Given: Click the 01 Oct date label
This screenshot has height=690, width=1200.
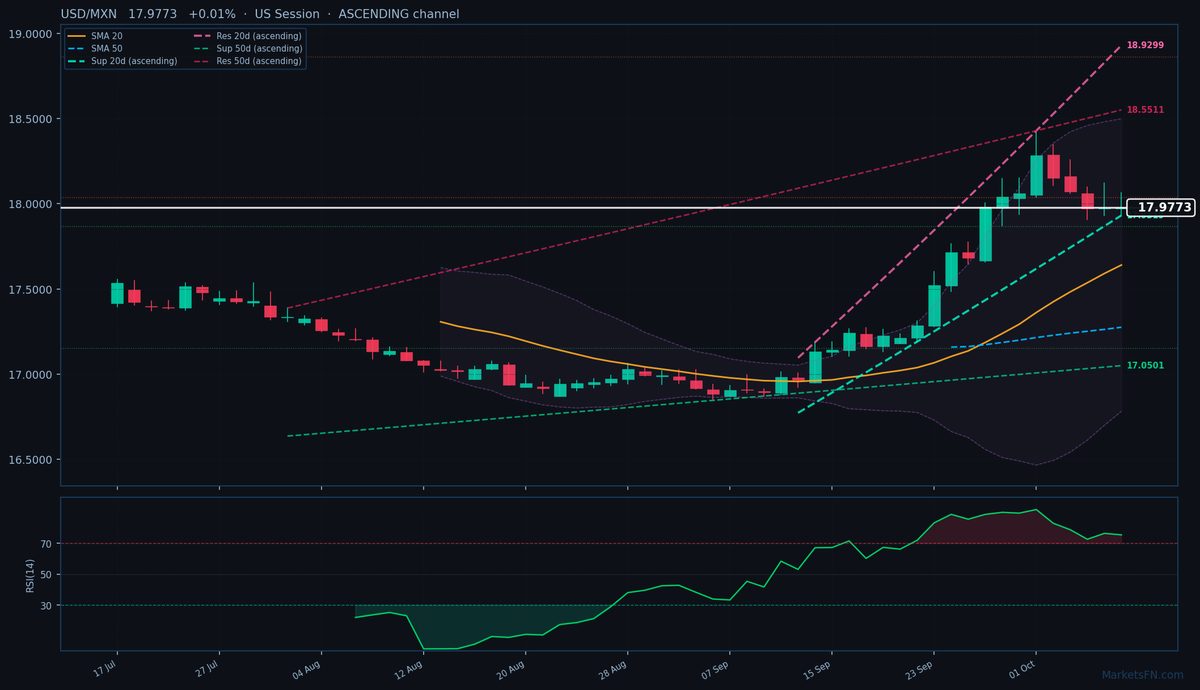Looking at the screenshot, I should [x=1024, y=667].
